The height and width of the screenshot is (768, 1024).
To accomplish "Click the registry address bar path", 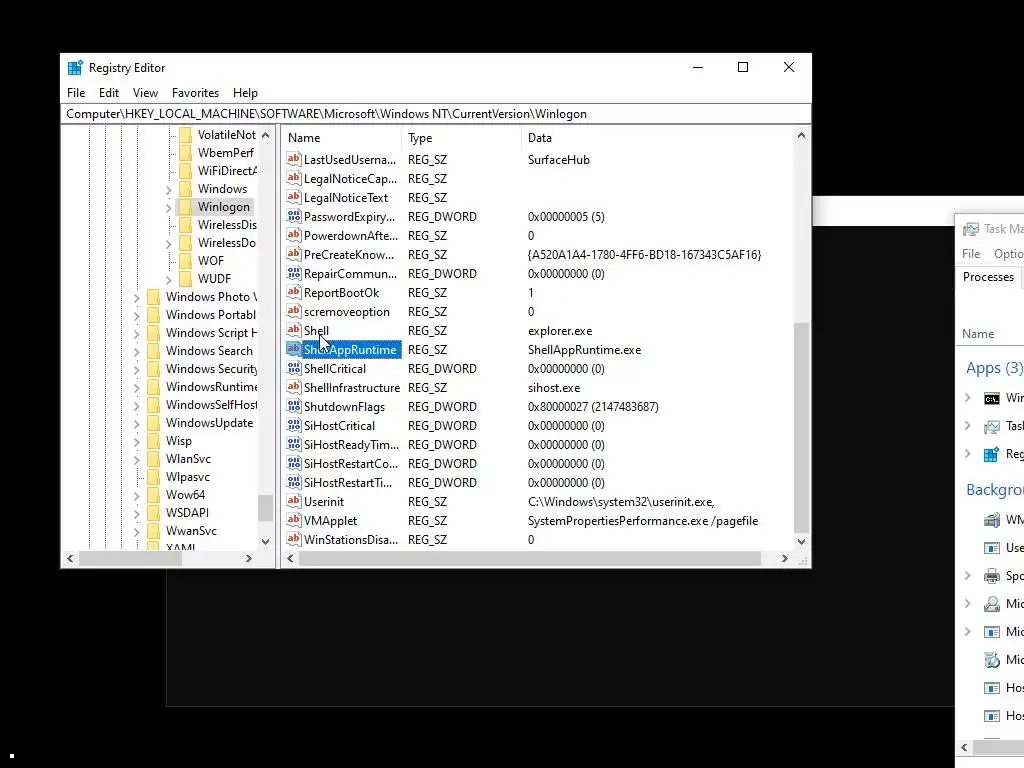I will pos(436,114).
